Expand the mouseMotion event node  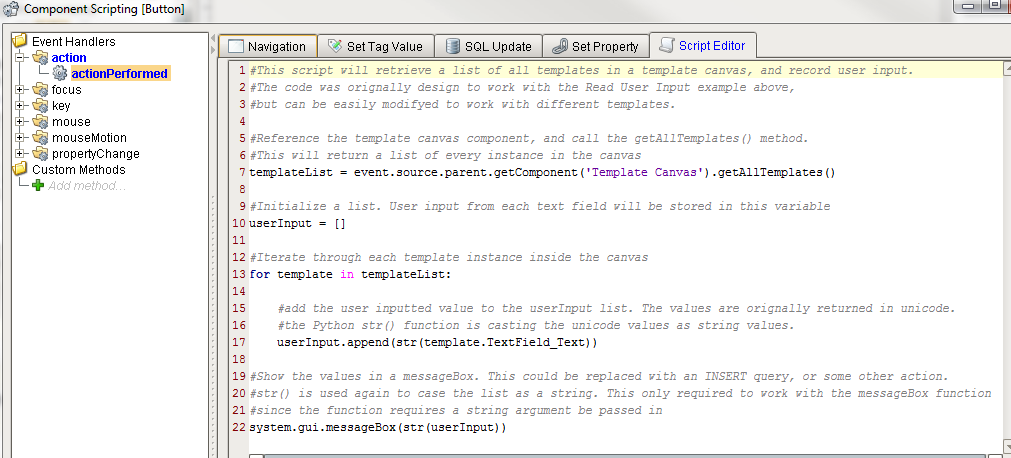click(19, 137)
